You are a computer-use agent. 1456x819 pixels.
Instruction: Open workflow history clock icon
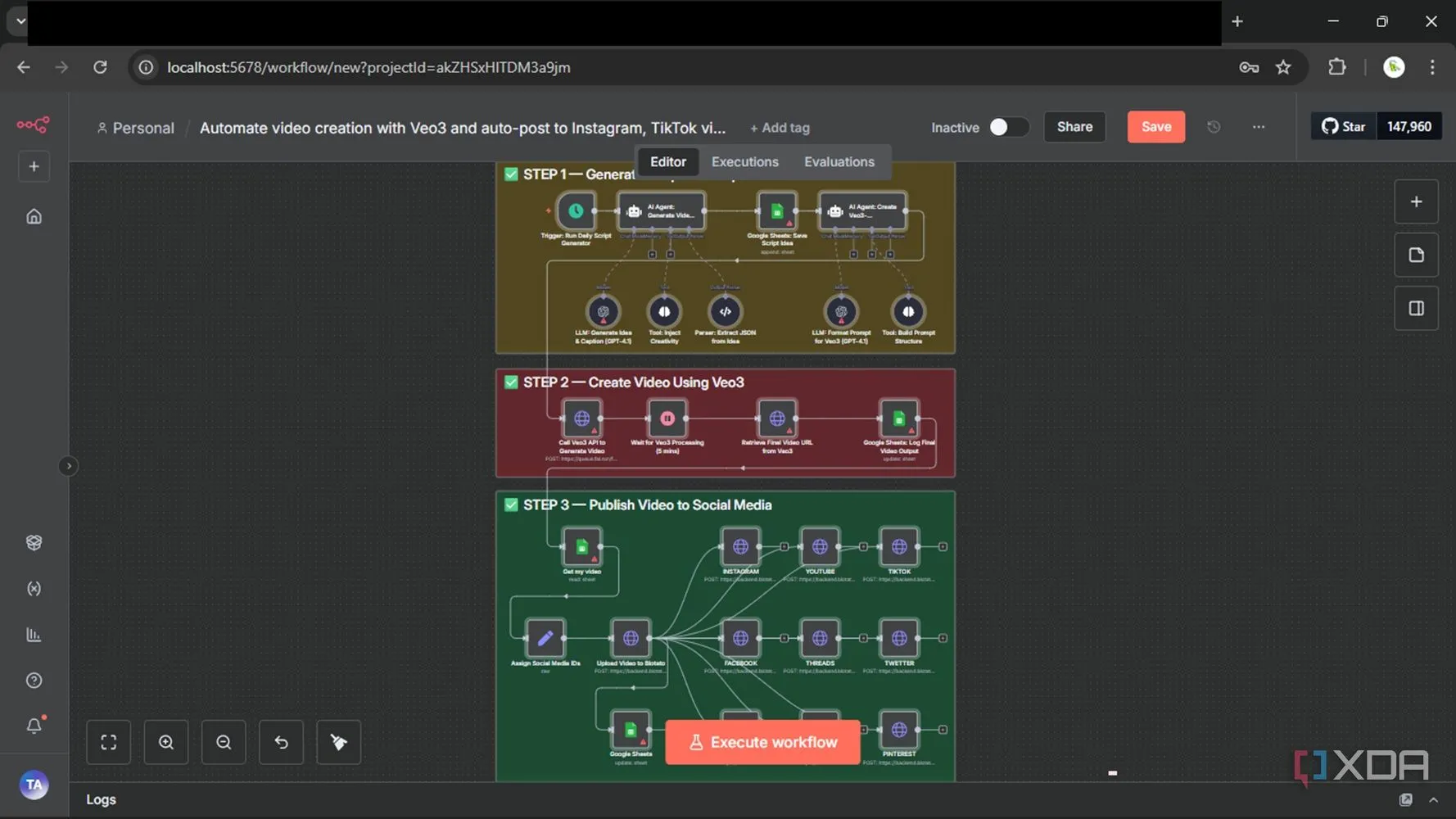(x=1214, y=127)
